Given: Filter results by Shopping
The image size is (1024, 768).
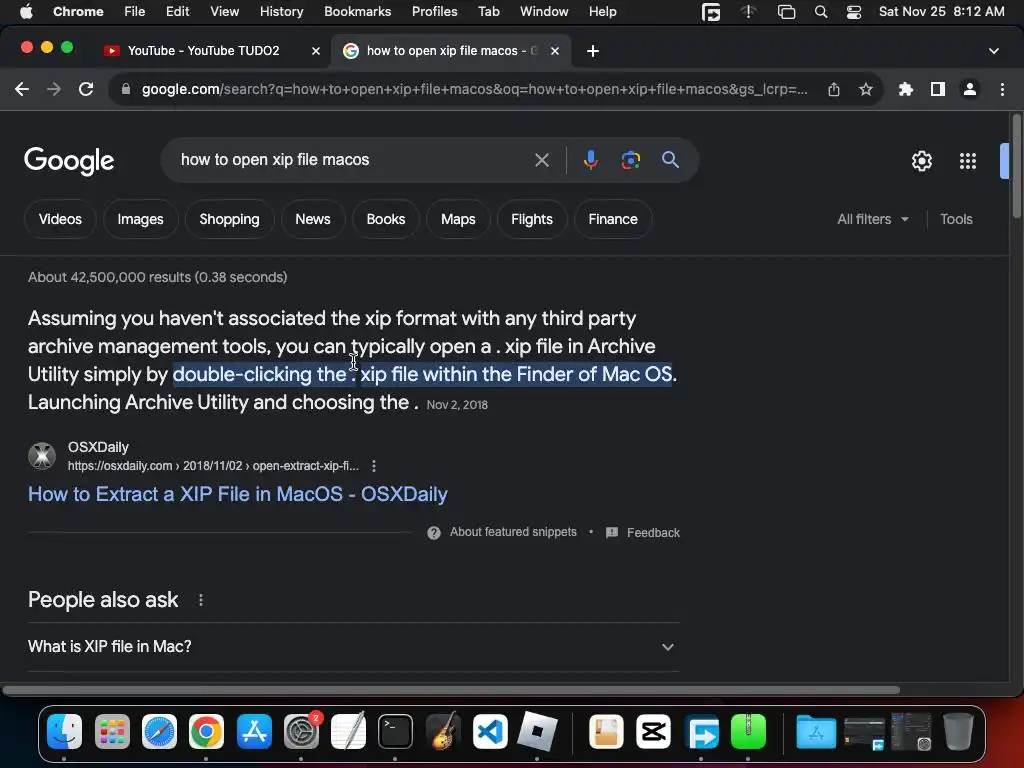Looking at the screenshot, I should click(x=229, y=219).
